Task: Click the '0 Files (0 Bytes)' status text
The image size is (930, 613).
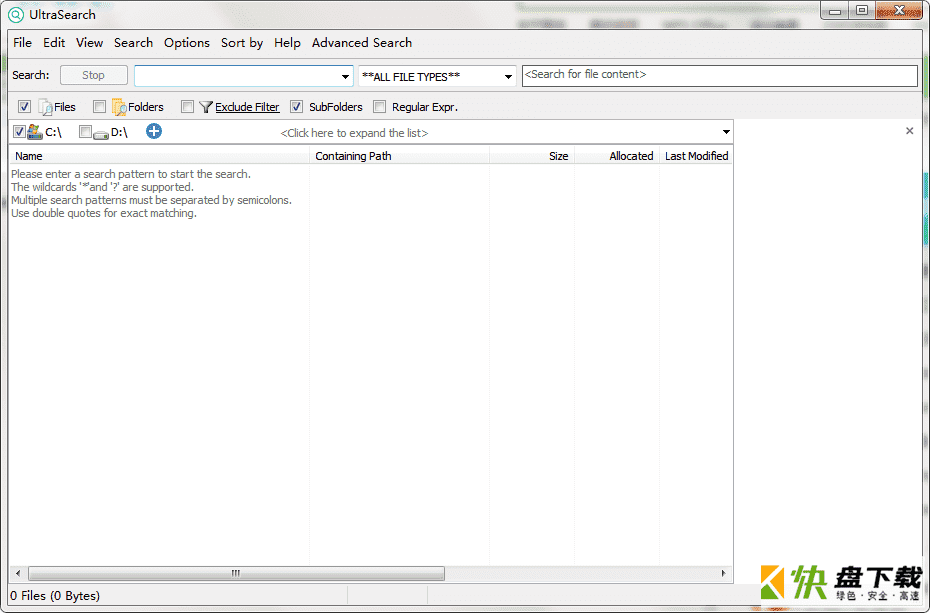Action: click(x=55, y=596)
